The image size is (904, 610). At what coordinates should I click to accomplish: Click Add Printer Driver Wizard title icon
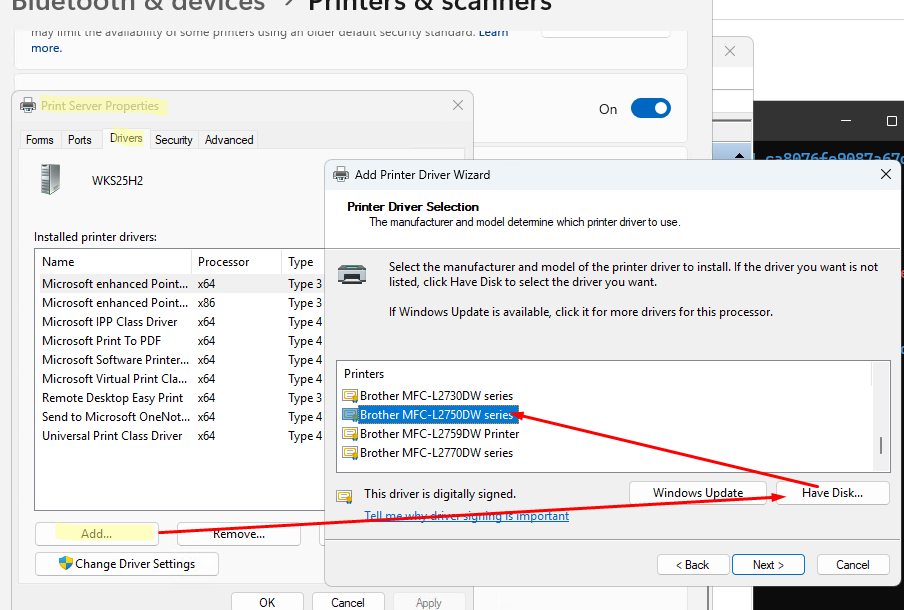coord(341,174)
